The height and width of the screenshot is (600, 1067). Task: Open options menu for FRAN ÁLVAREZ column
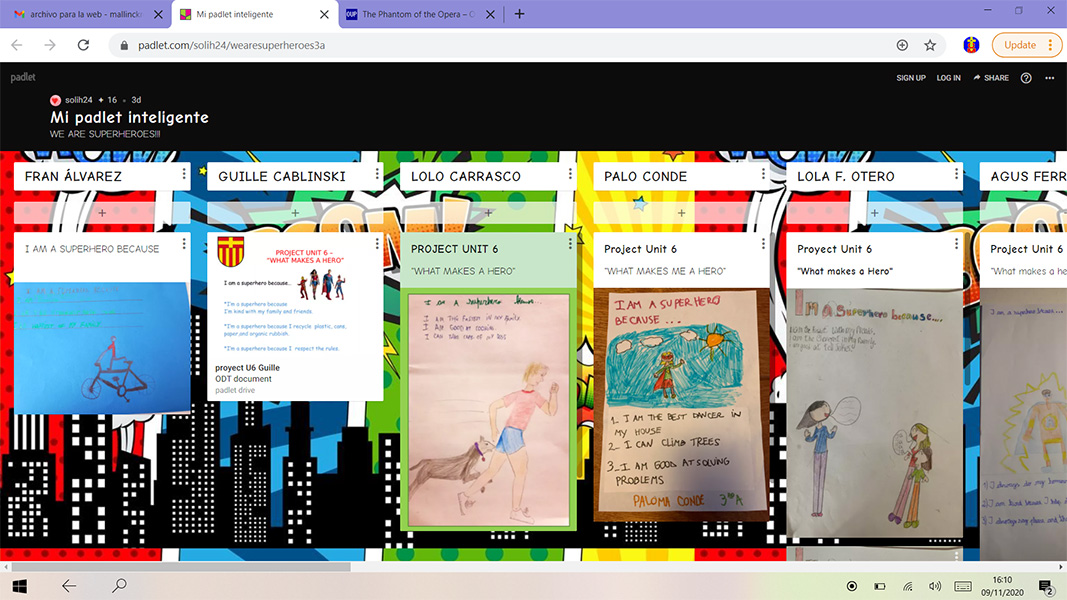click(x=184, y=175)
